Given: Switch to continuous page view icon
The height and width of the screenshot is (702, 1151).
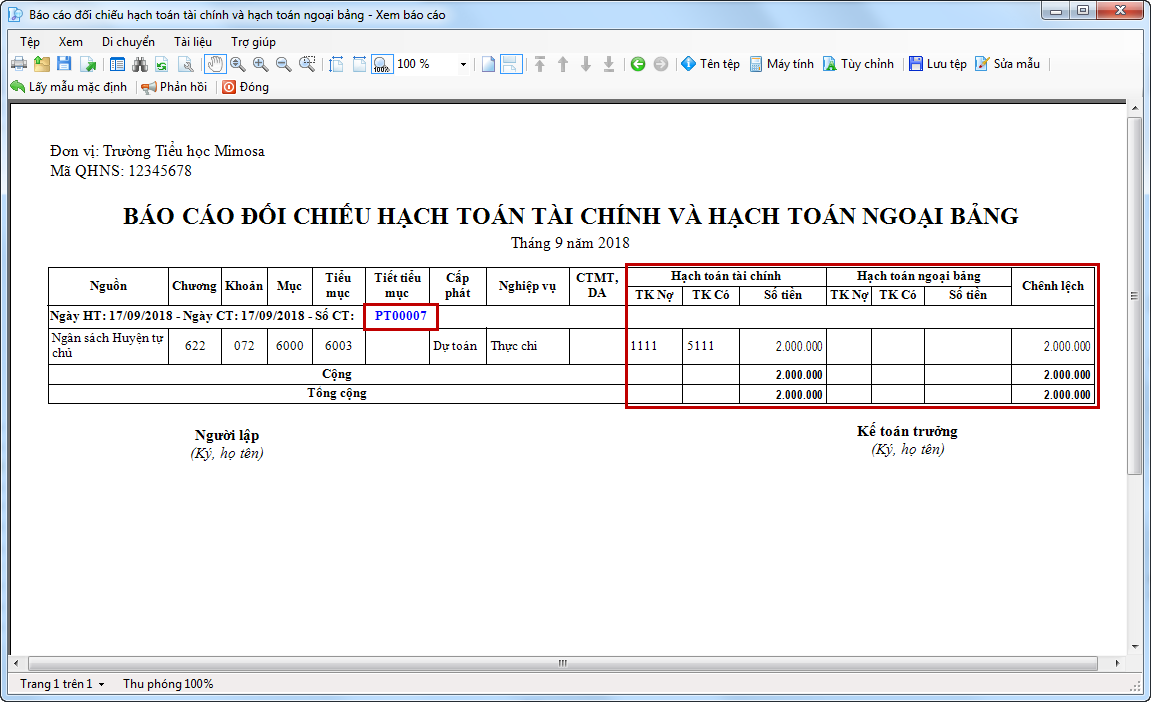Looking at the screenshot, I should pos(512,64).
